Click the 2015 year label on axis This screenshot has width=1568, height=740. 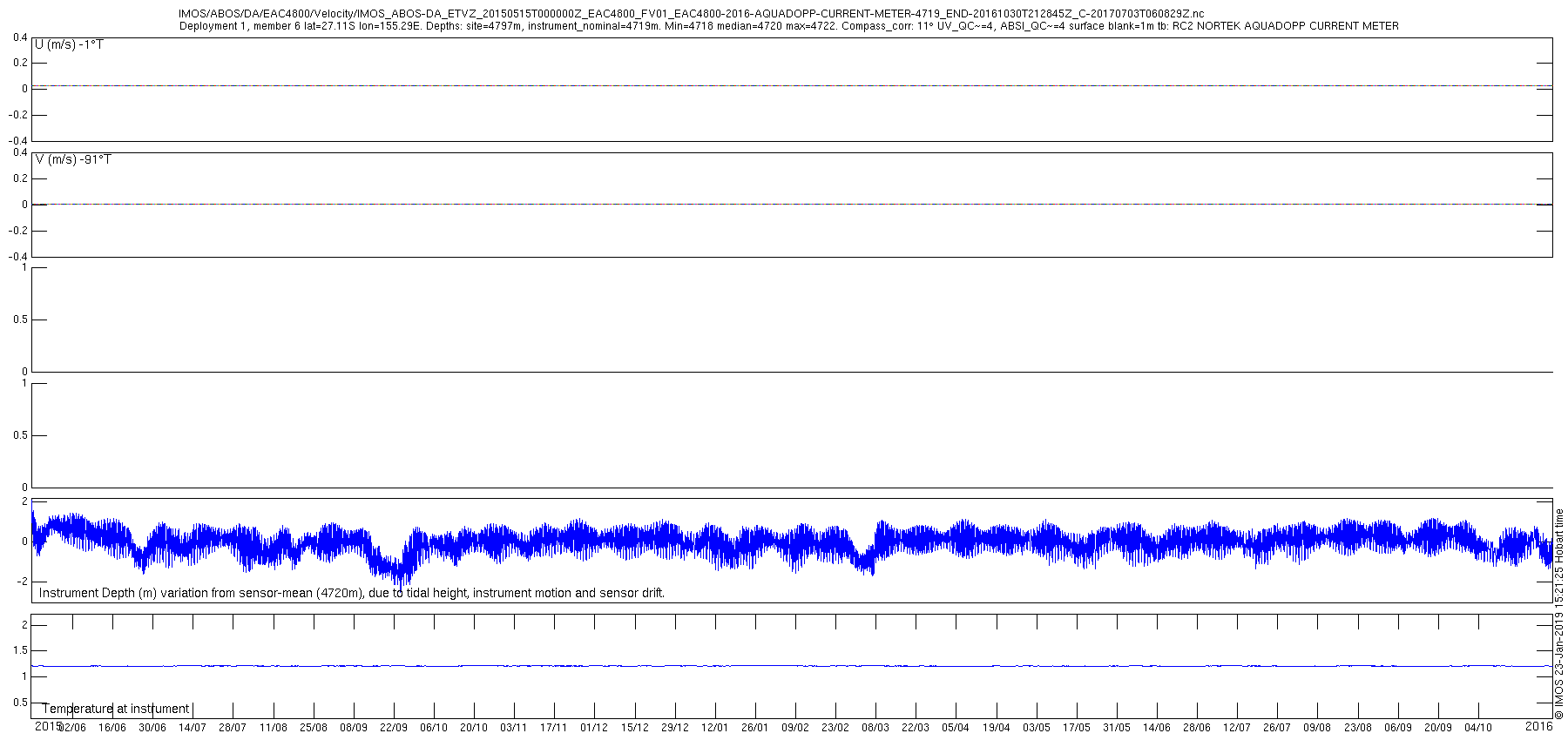click(47, 726)
